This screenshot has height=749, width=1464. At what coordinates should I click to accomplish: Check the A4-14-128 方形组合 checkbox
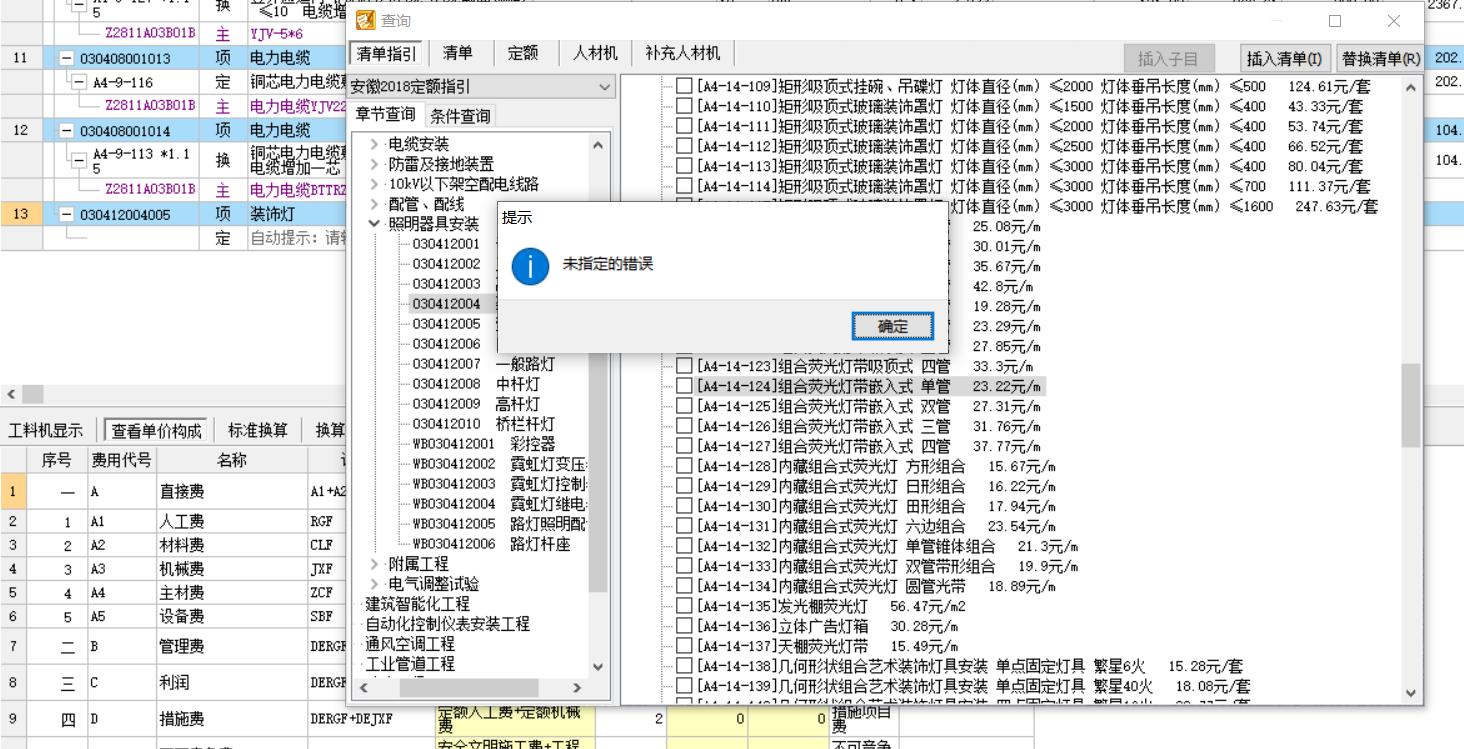click(x=684, y=466)
